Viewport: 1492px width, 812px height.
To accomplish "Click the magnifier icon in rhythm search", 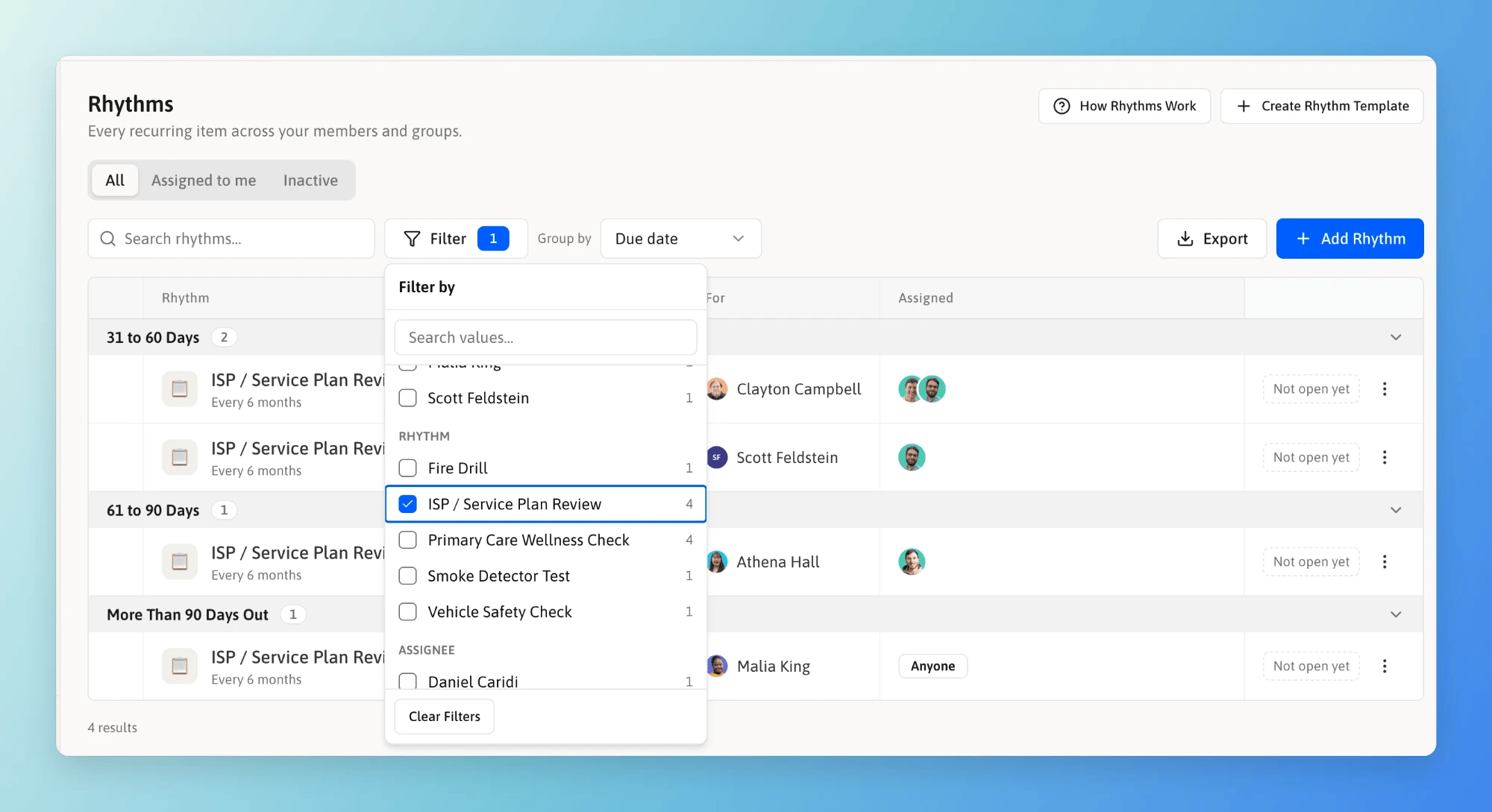I will coord(108,239).
